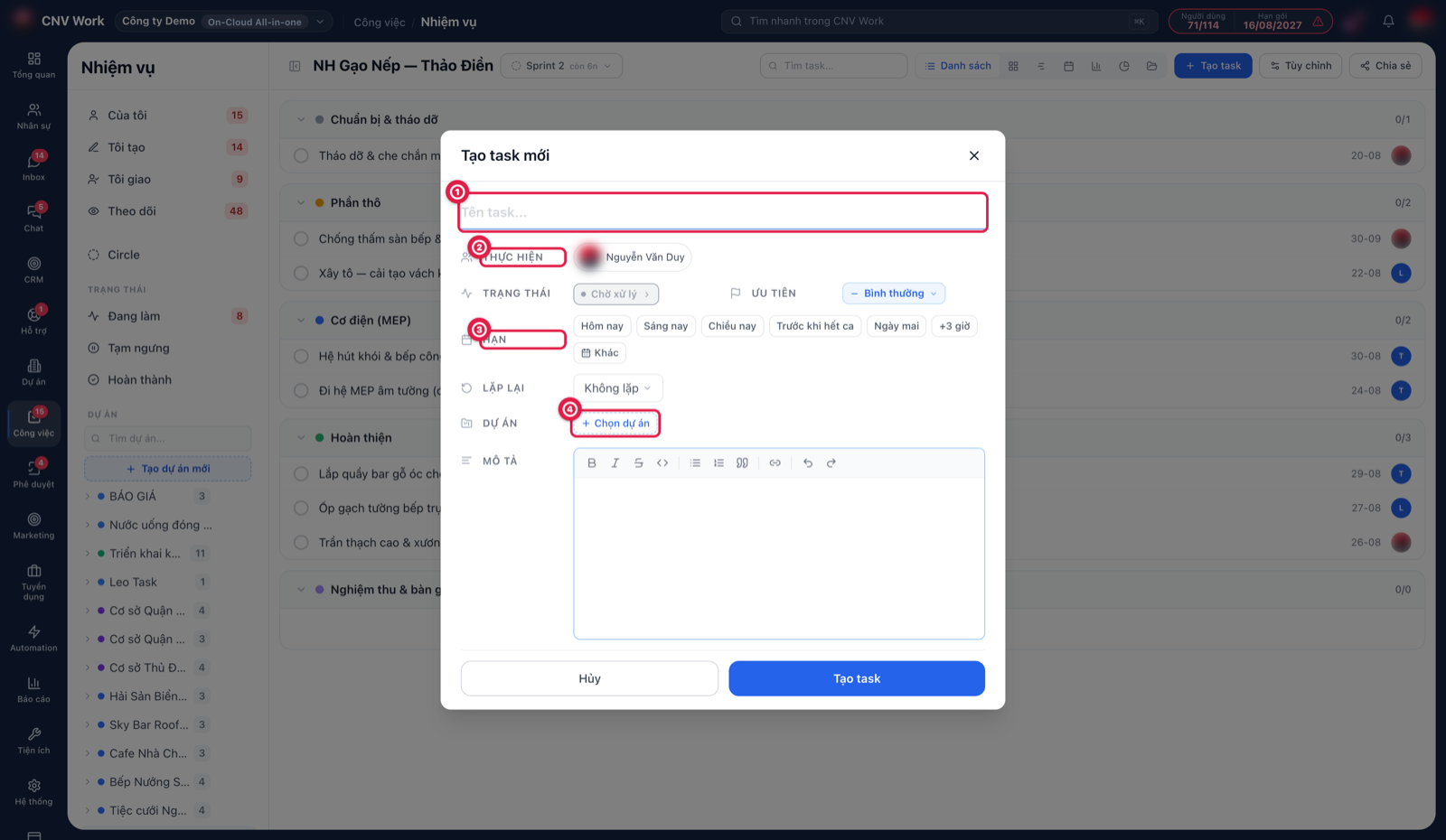This screenshot has width=1446, height=840.
Task: Show tasks with Đang làm status
Action: (x=167, y=316)
